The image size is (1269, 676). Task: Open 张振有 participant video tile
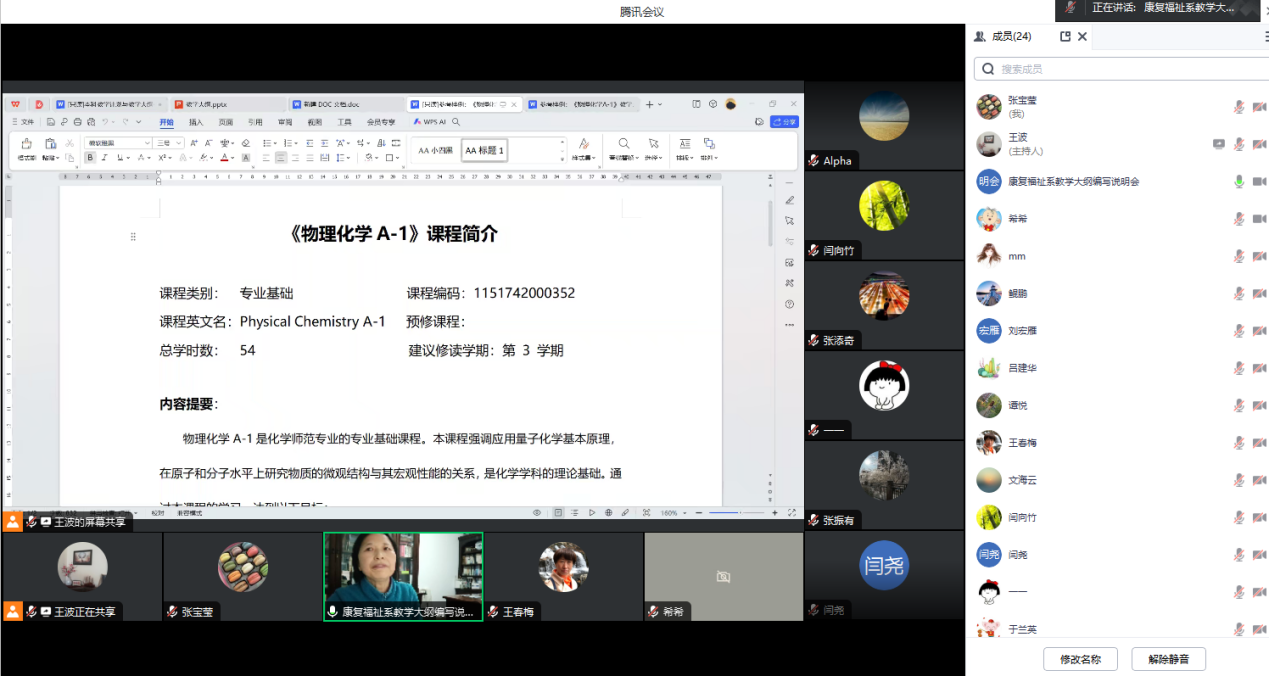point(884,485)
